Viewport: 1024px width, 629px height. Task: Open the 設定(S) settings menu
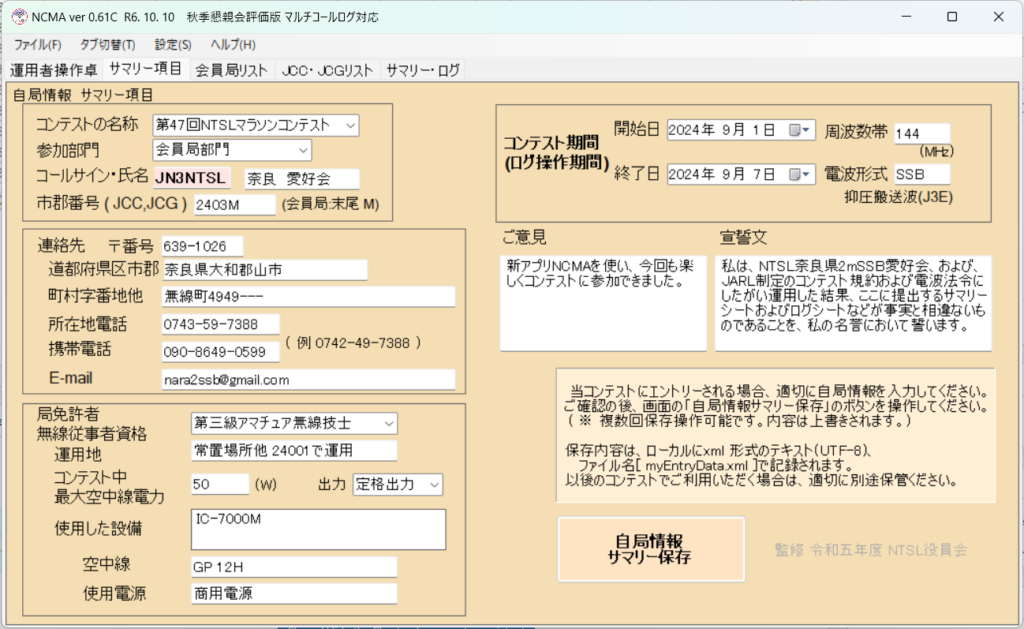click(173, 45)
